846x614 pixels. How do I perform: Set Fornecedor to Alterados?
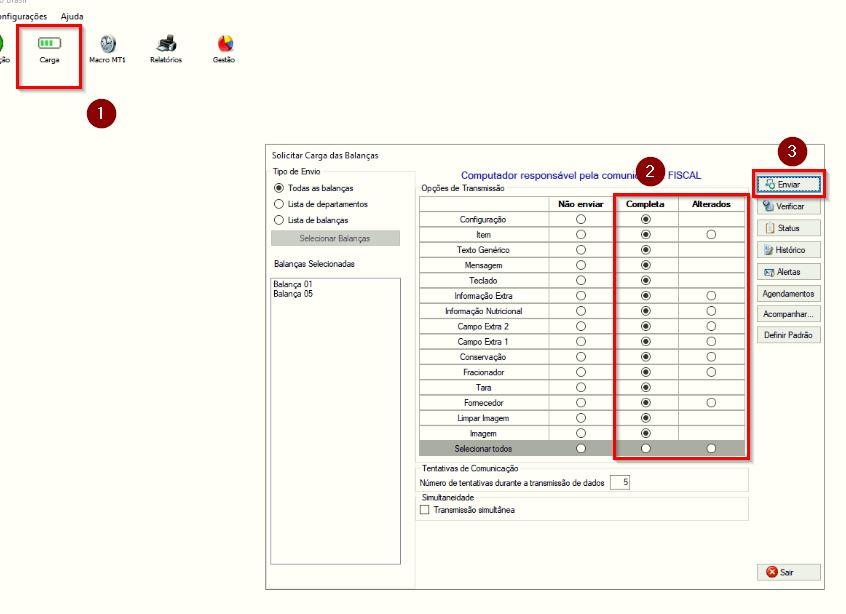711,403
